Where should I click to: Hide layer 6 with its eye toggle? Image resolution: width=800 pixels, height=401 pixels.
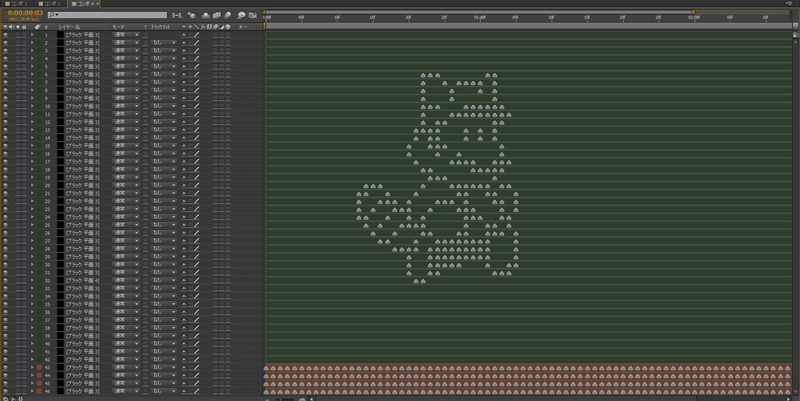point(6,75)
